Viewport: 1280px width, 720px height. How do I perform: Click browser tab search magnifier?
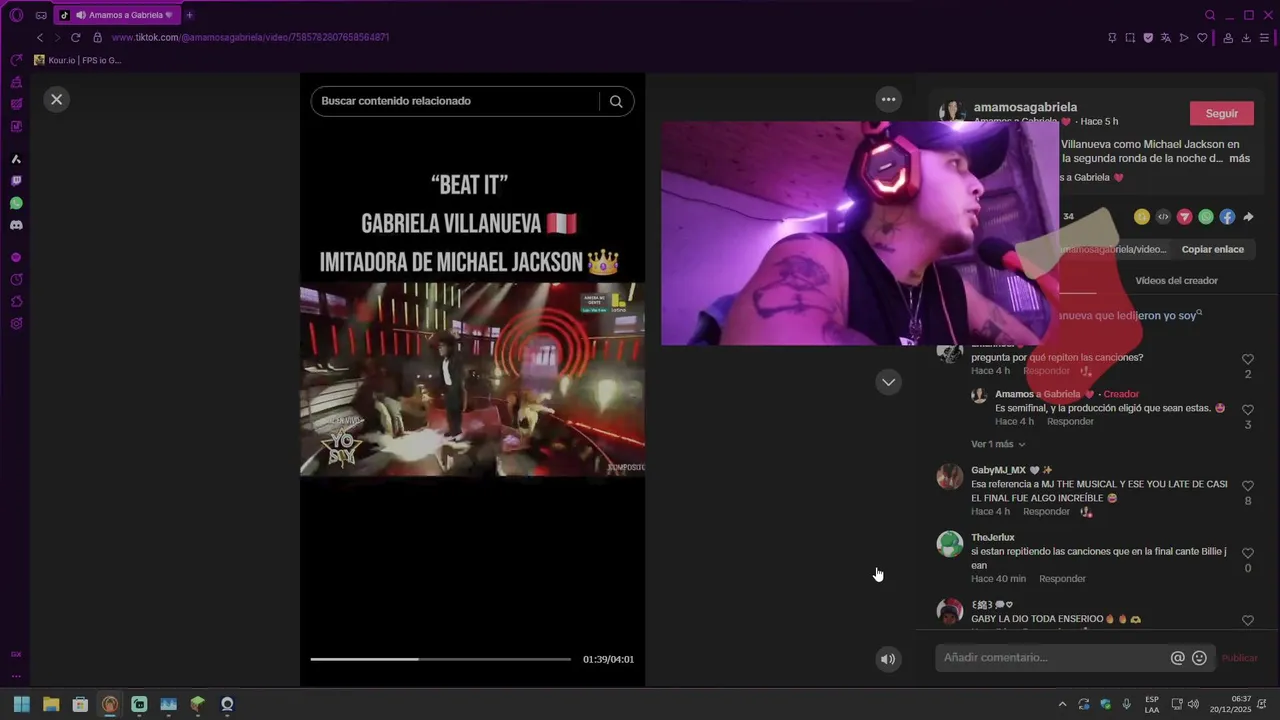click(x=1210, y=15)
